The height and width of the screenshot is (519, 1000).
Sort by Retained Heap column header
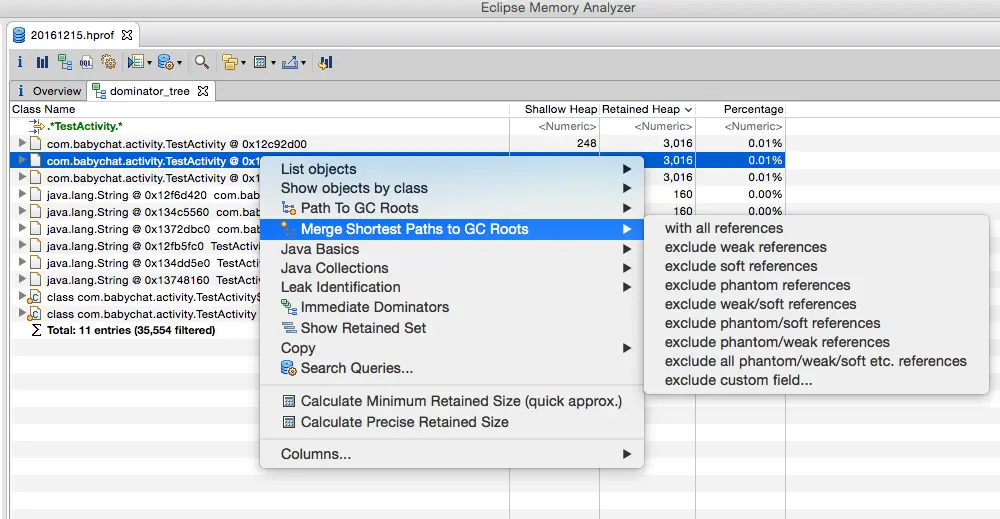647,109
